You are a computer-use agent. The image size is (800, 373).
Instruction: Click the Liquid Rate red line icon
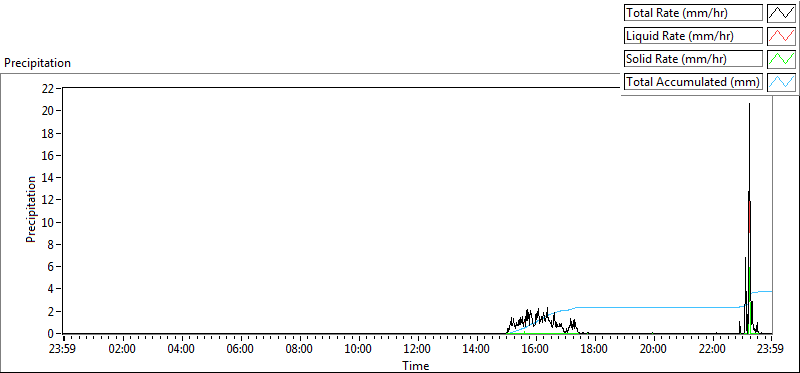coord(782,36)
